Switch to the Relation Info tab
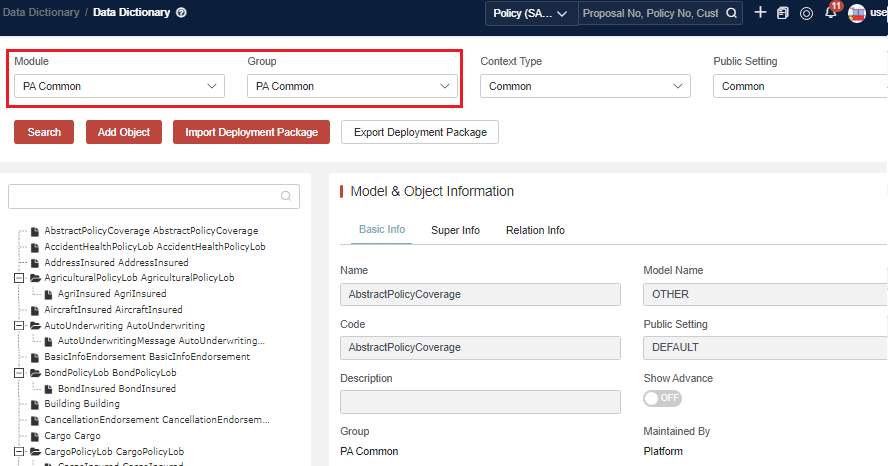888x466 pixels. pos(535,230)
